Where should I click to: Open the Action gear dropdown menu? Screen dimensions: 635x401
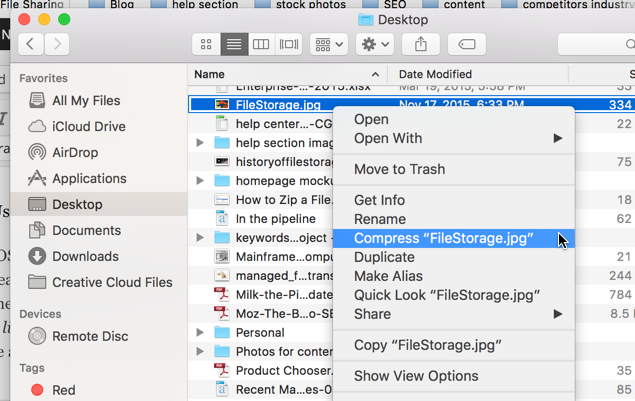pos(376,44)
